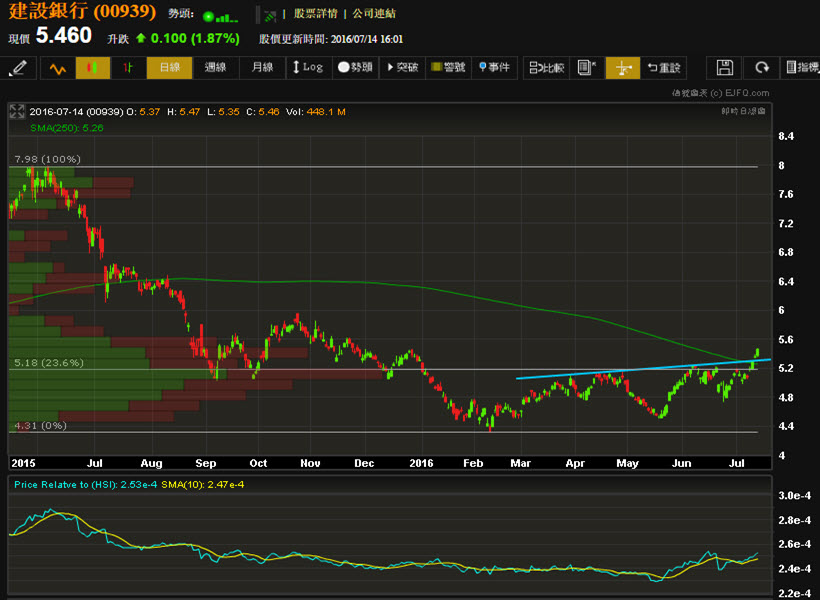Viewport: 820px width, 600px height.
Task: Click the SMA(10): 2.47e-4 label
Action: (202, 484)
